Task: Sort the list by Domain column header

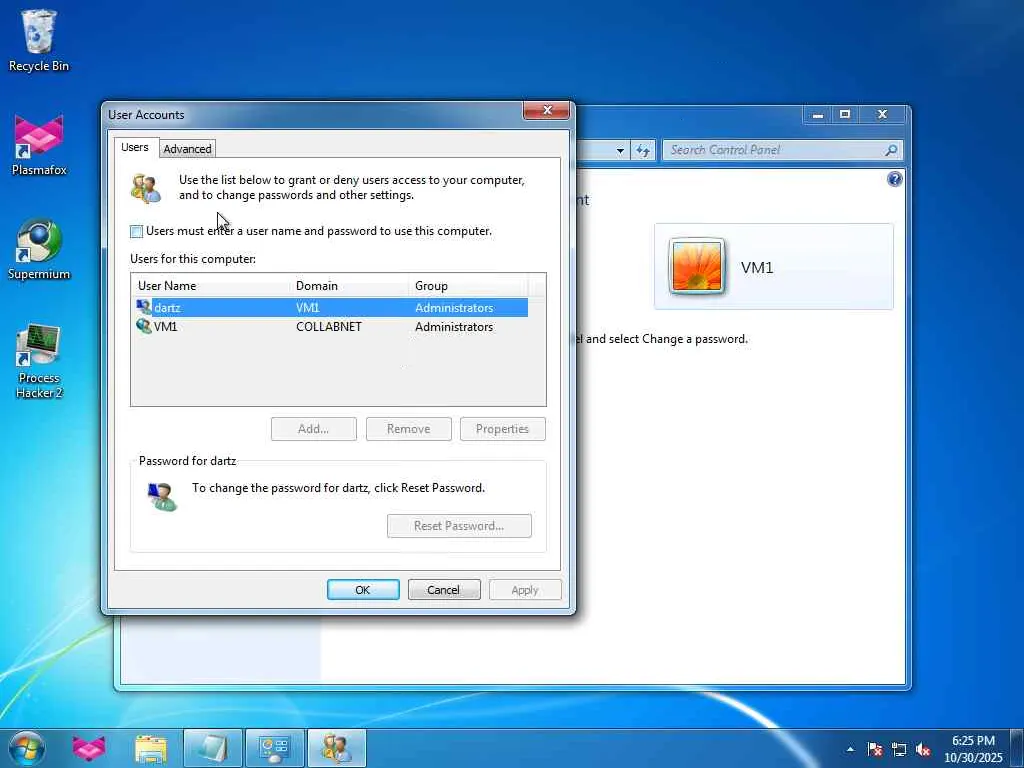Action: coord(349,285)
